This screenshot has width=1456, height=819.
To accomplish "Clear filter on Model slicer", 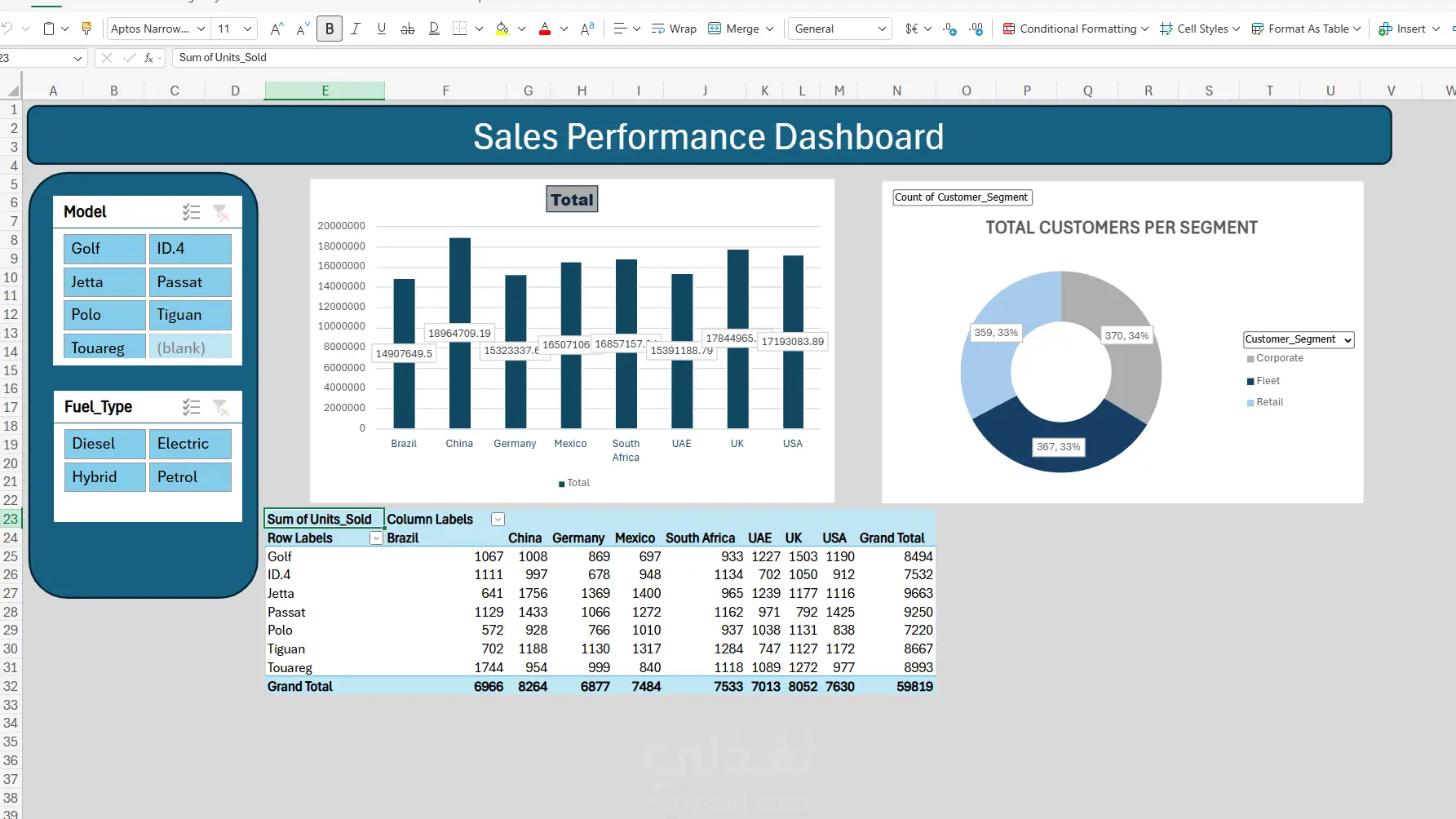I will click(220, 212).
